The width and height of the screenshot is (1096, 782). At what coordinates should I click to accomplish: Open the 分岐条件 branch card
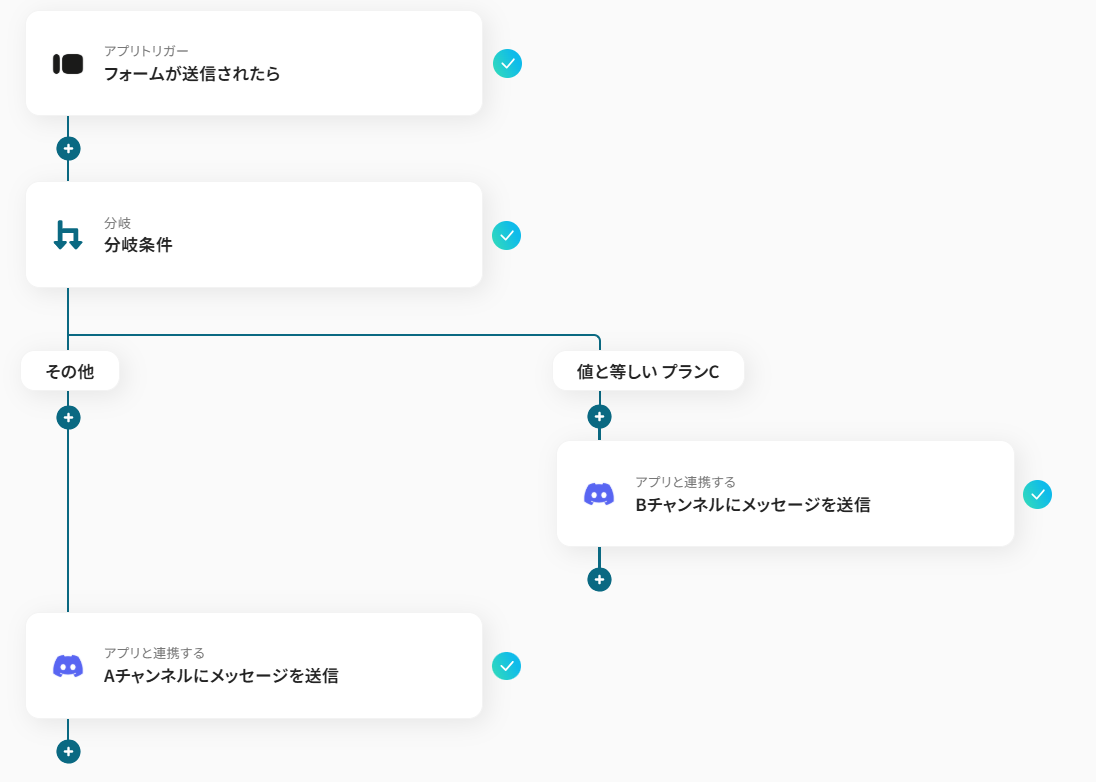254,235
